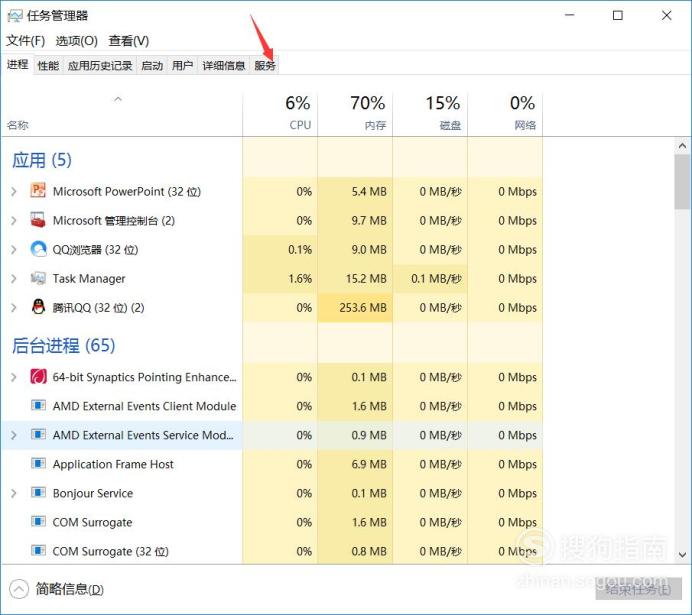Select the COM Surrogate (32 位) row name
692x615 pixels.
pos(110,551)
